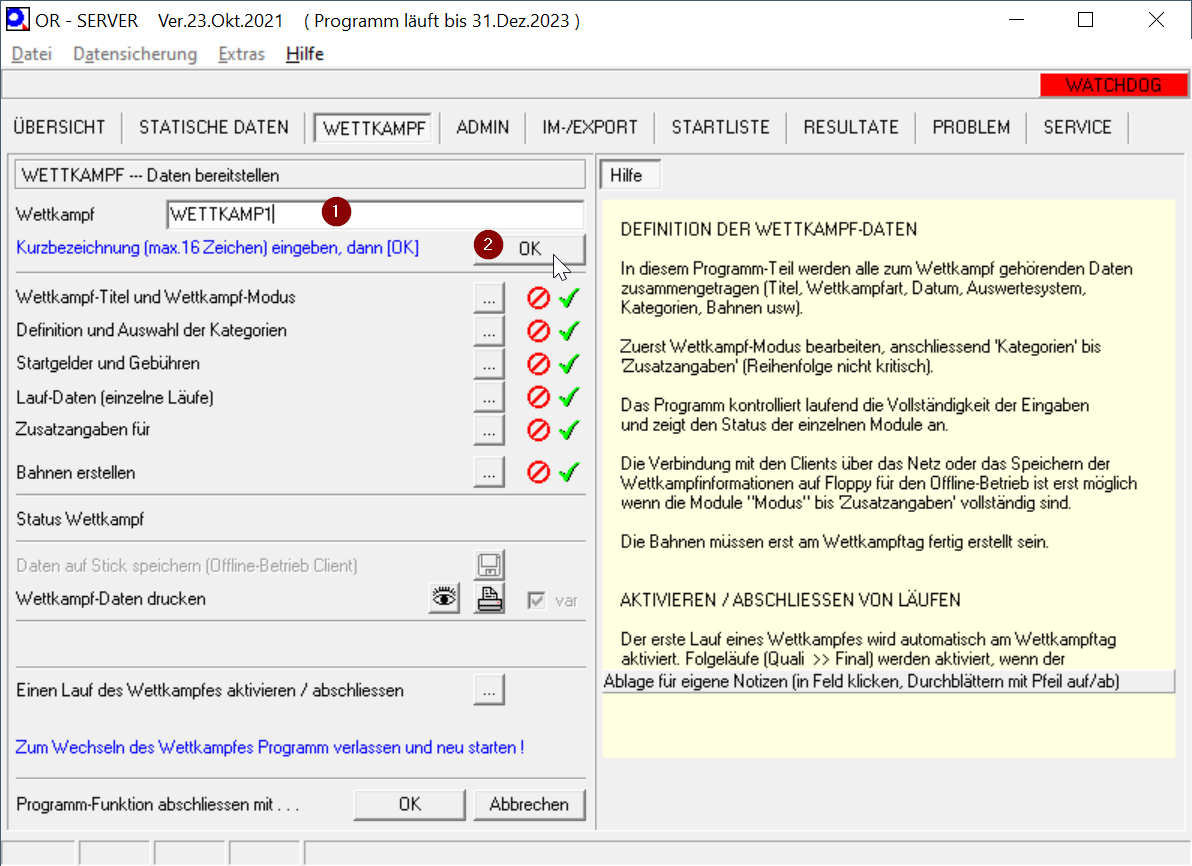
Task: Click the printer icon for Wettkampf-Daten drucken
Action: pos(489,598)
